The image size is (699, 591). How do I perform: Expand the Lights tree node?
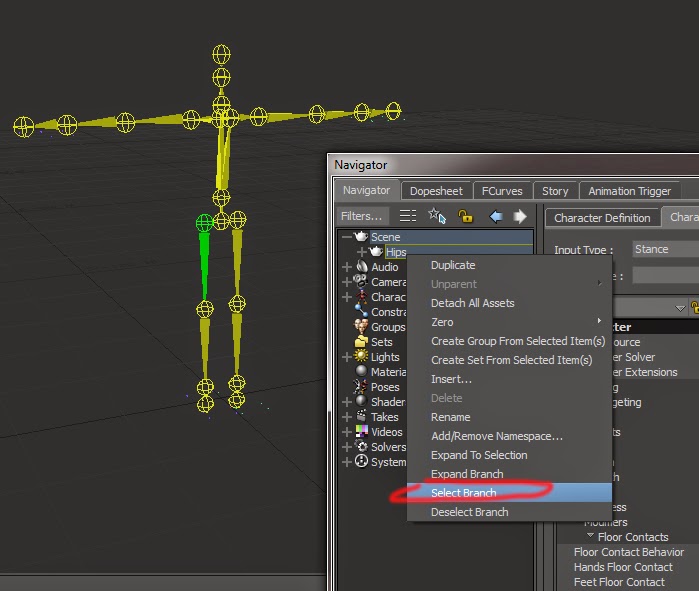pos(347,357)
